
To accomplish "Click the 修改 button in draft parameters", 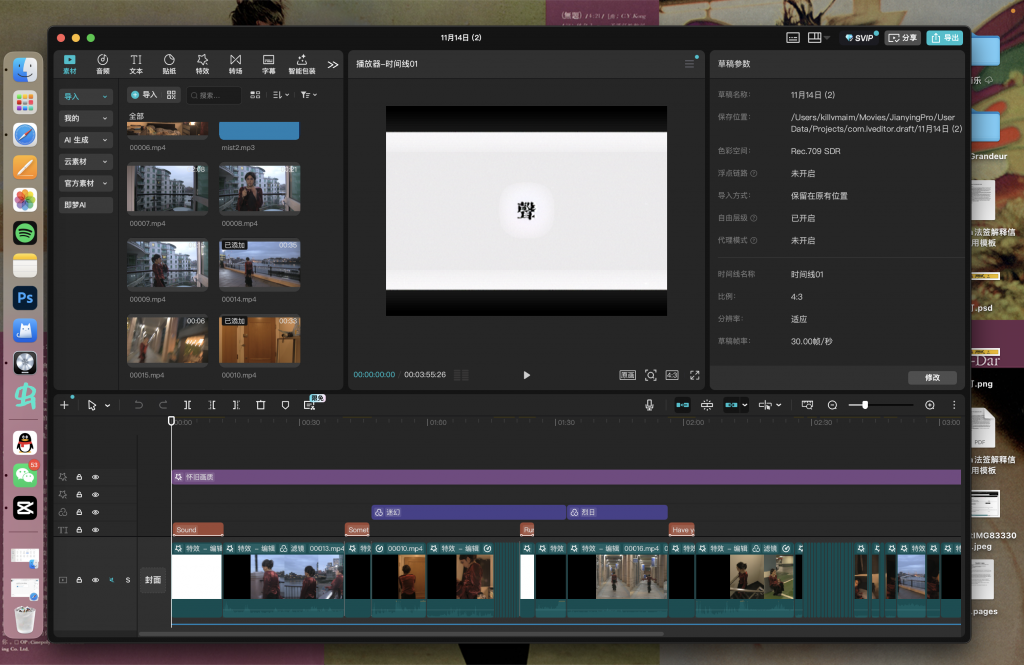I will pyautogui.click(x=932, y=377).
